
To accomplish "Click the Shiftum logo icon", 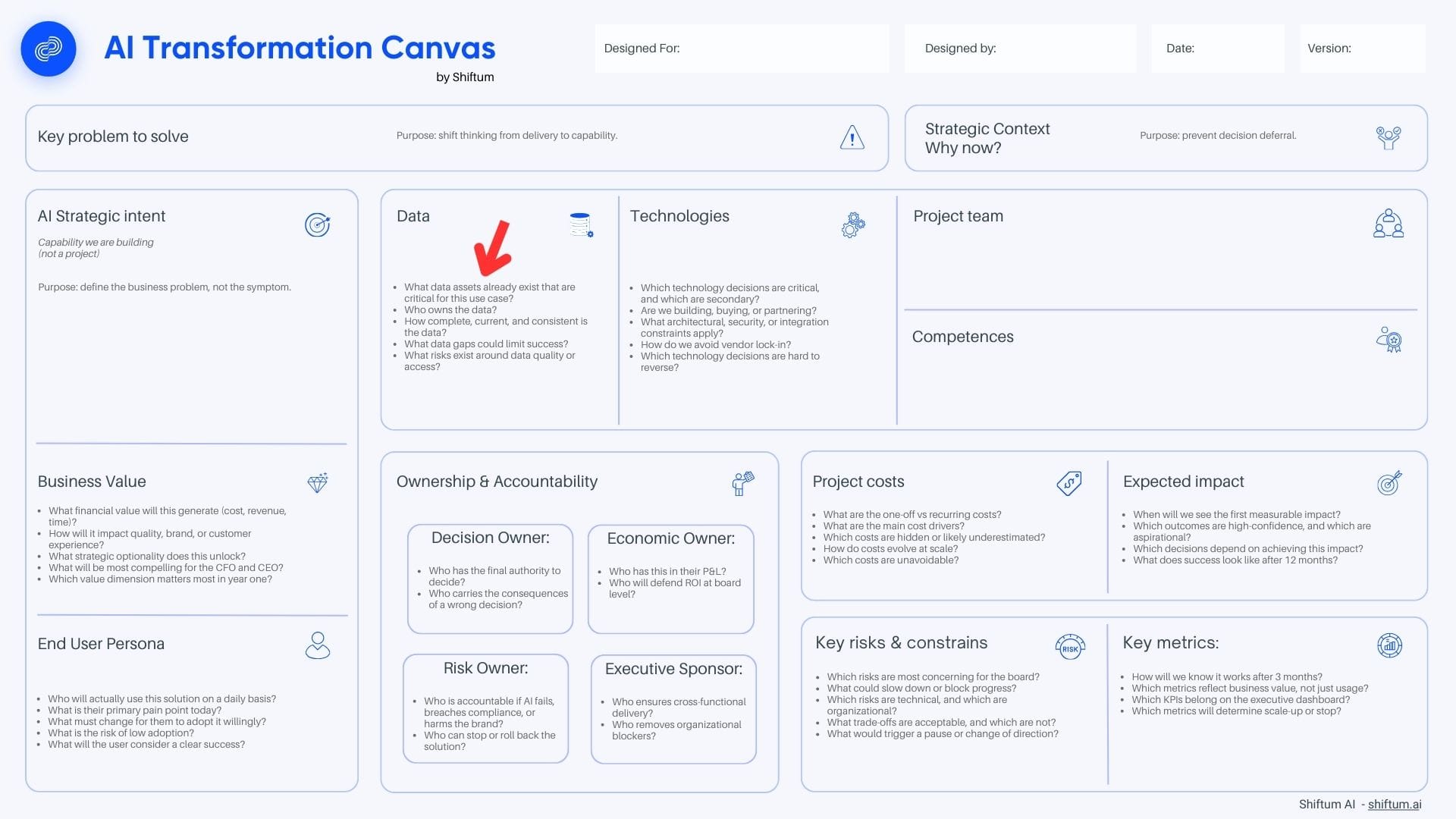I will tap(49, 49).
